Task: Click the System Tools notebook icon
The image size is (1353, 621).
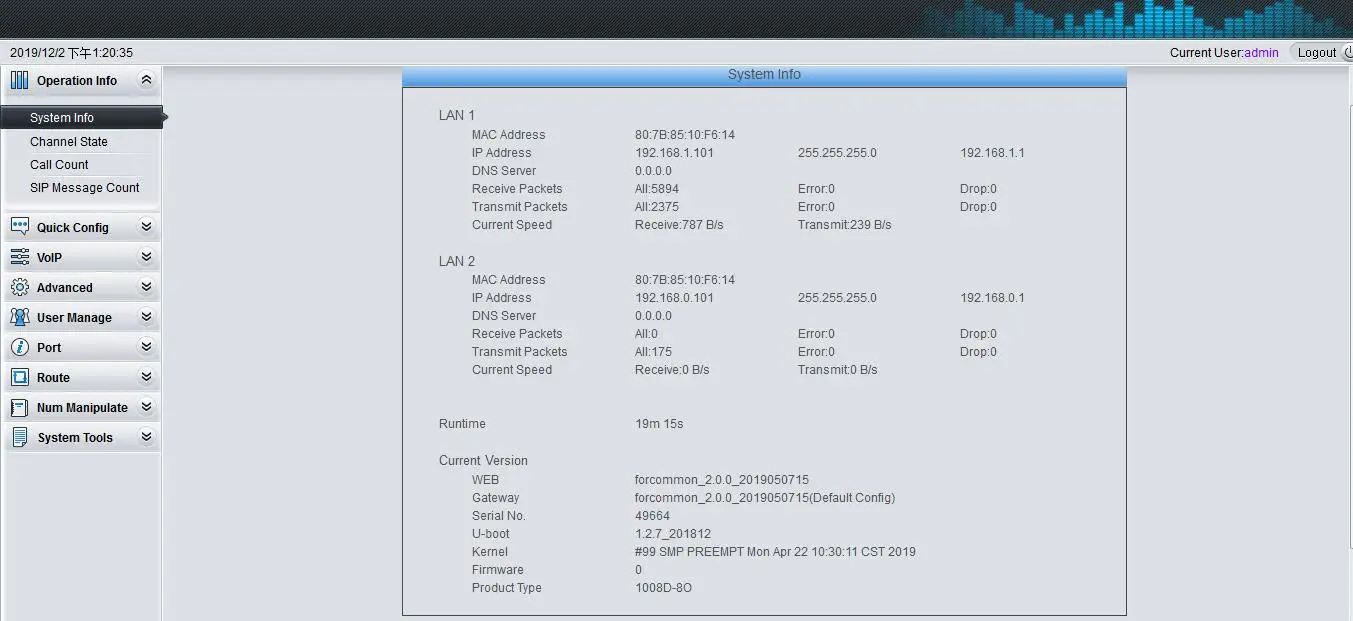Action: pyautogui.click(x=20, y=437)
